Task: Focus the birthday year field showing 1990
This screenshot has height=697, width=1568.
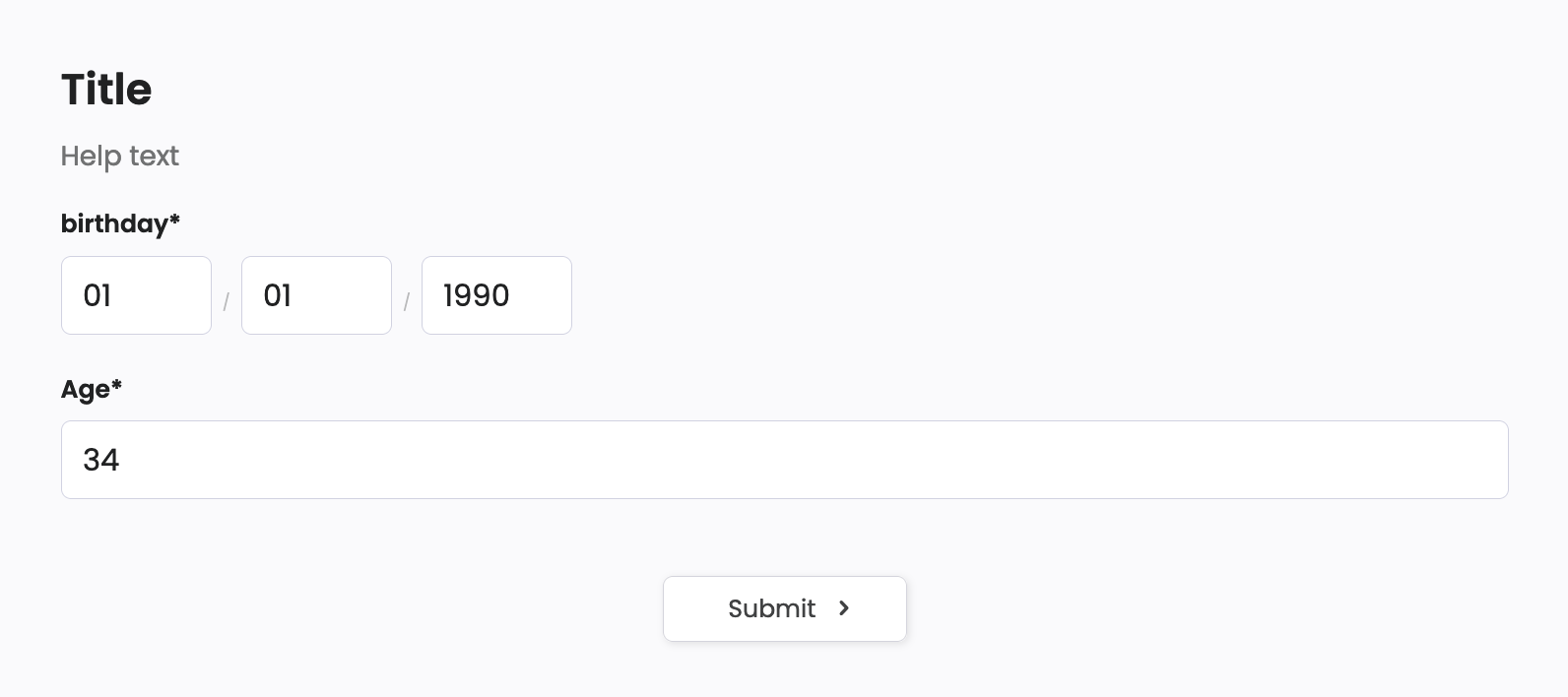Action: click(x=496, y=295)
